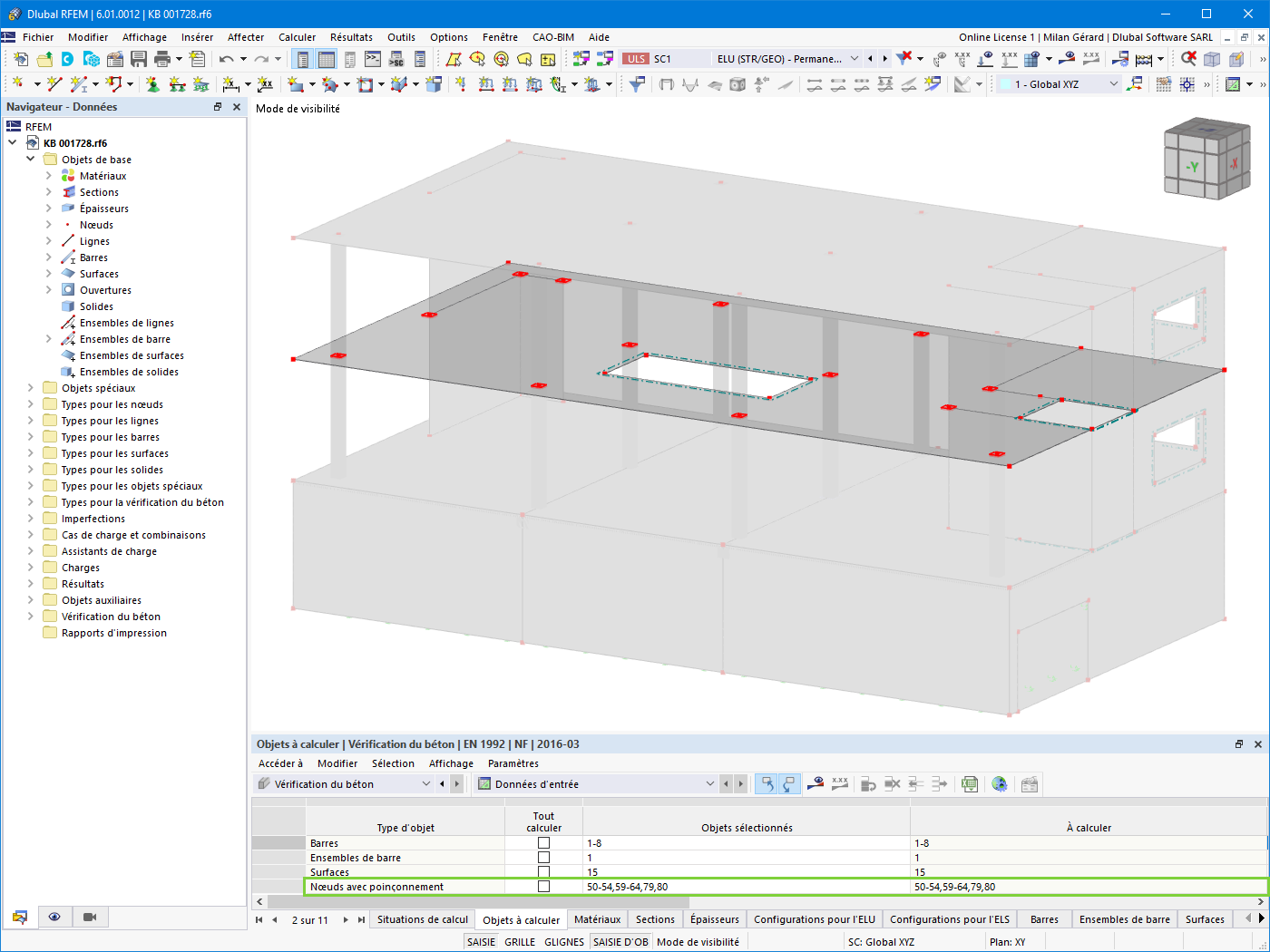
Task: Toggle the Navigator panel toolbar icon
Action: (x=303, y=59)
